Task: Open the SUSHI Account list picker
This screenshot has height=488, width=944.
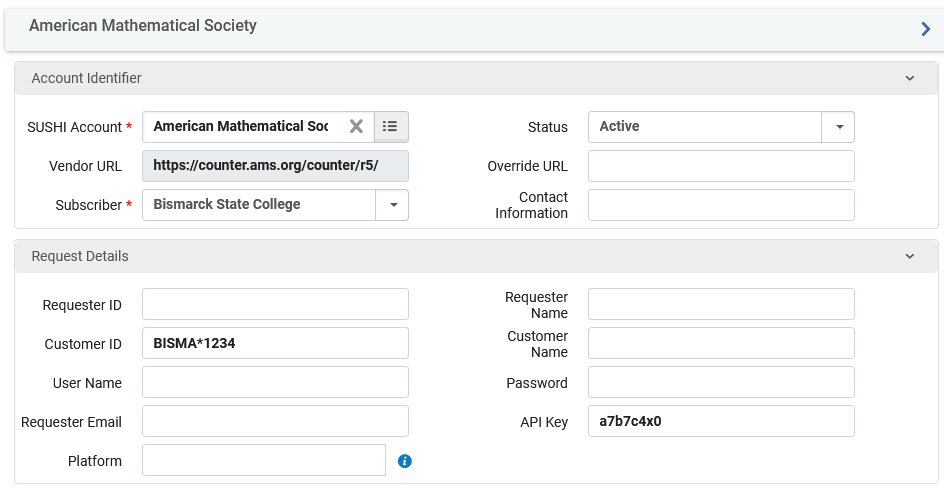Action: [x=391, y=126]
